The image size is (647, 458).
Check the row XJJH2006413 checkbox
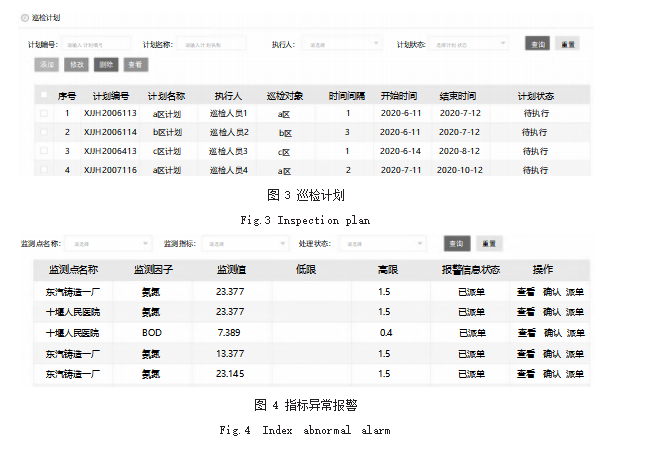click(x=44, y=151)
